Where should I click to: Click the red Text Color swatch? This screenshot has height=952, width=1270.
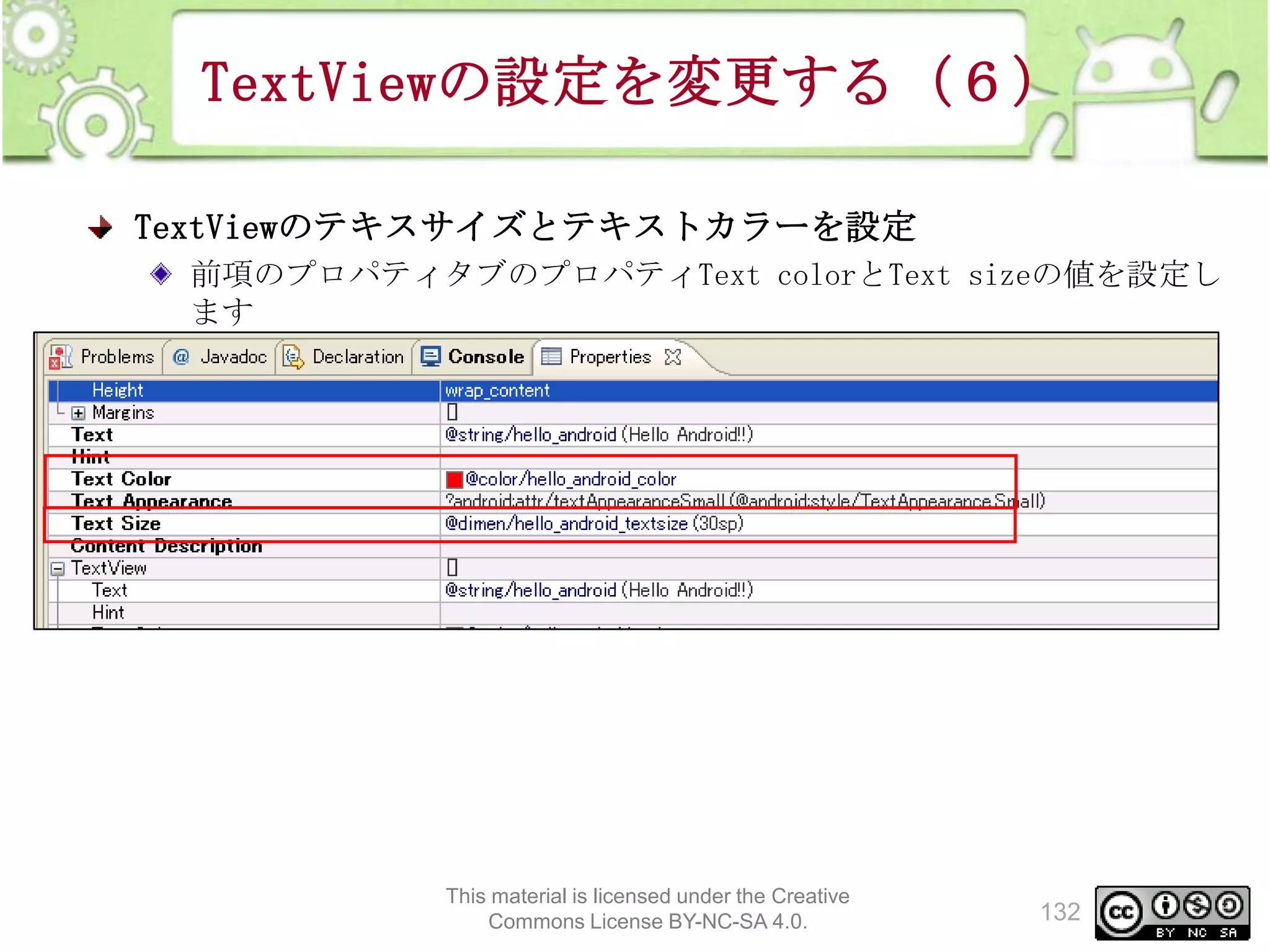pos(455,480)
